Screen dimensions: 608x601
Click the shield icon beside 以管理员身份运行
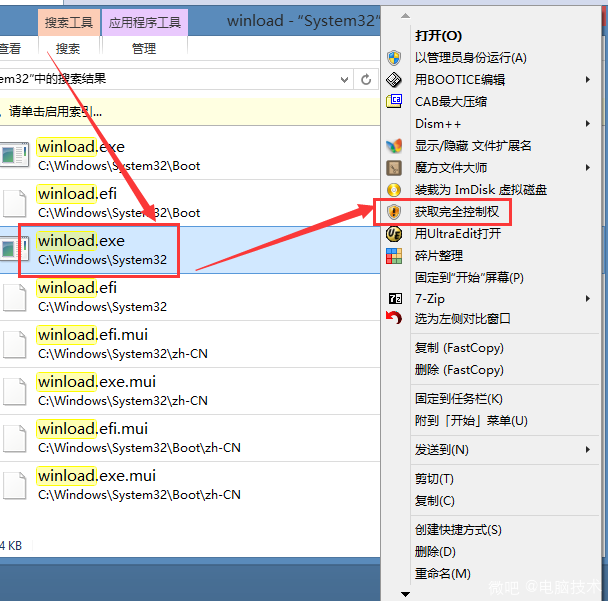click(394, 58)
